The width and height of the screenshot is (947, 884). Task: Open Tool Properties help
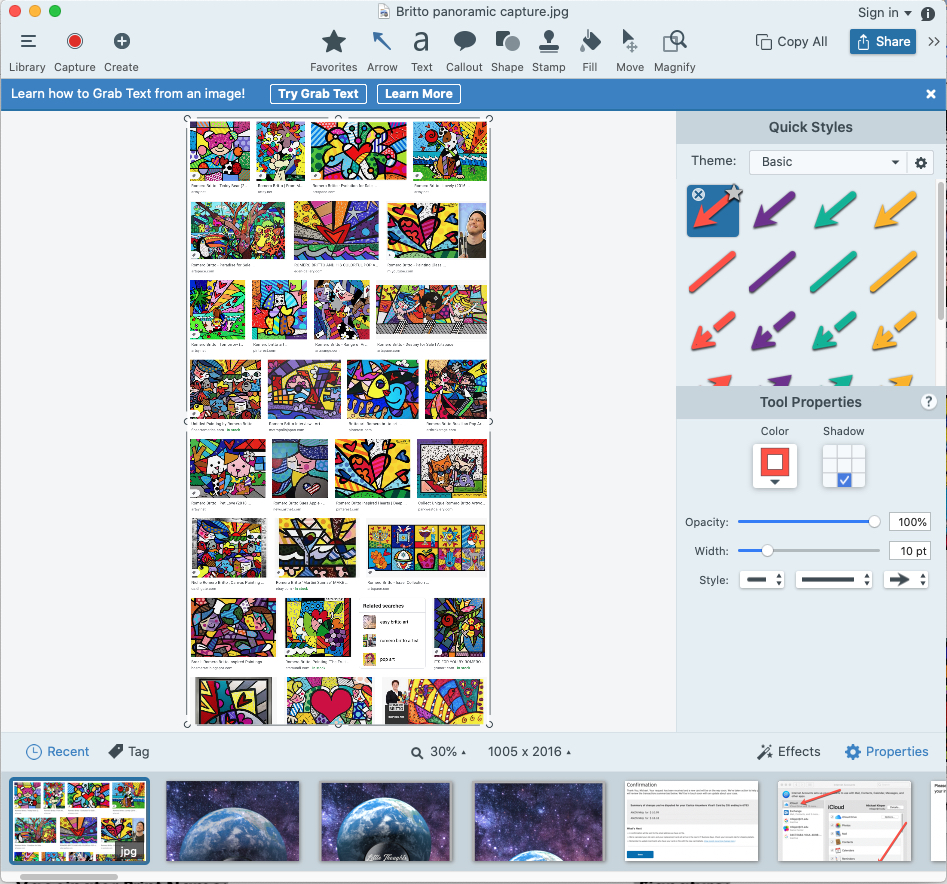928,402
